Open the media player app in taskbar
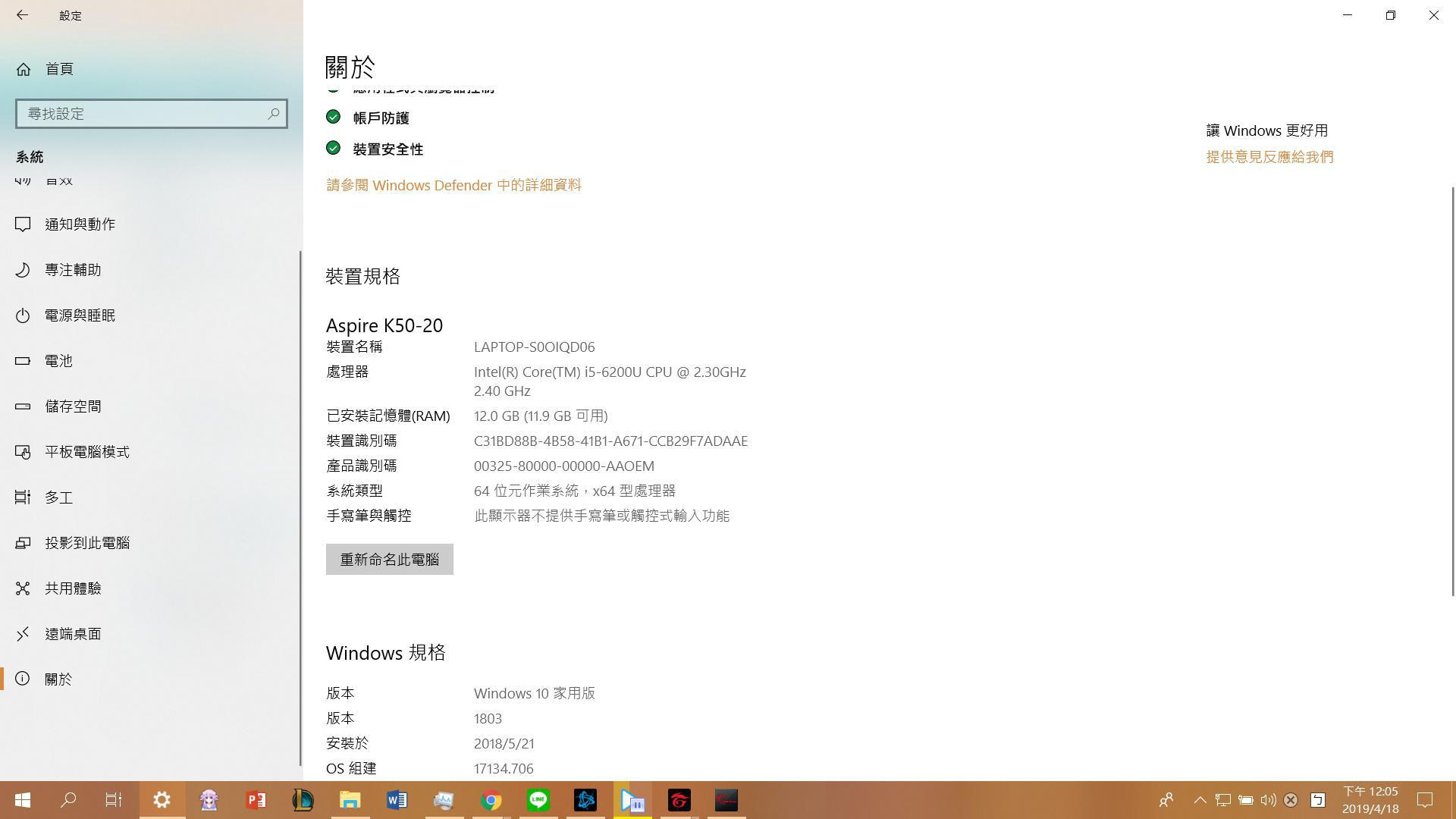This screenshot has width=1456, height=819. pyautogui.click(x=632, y=800)
